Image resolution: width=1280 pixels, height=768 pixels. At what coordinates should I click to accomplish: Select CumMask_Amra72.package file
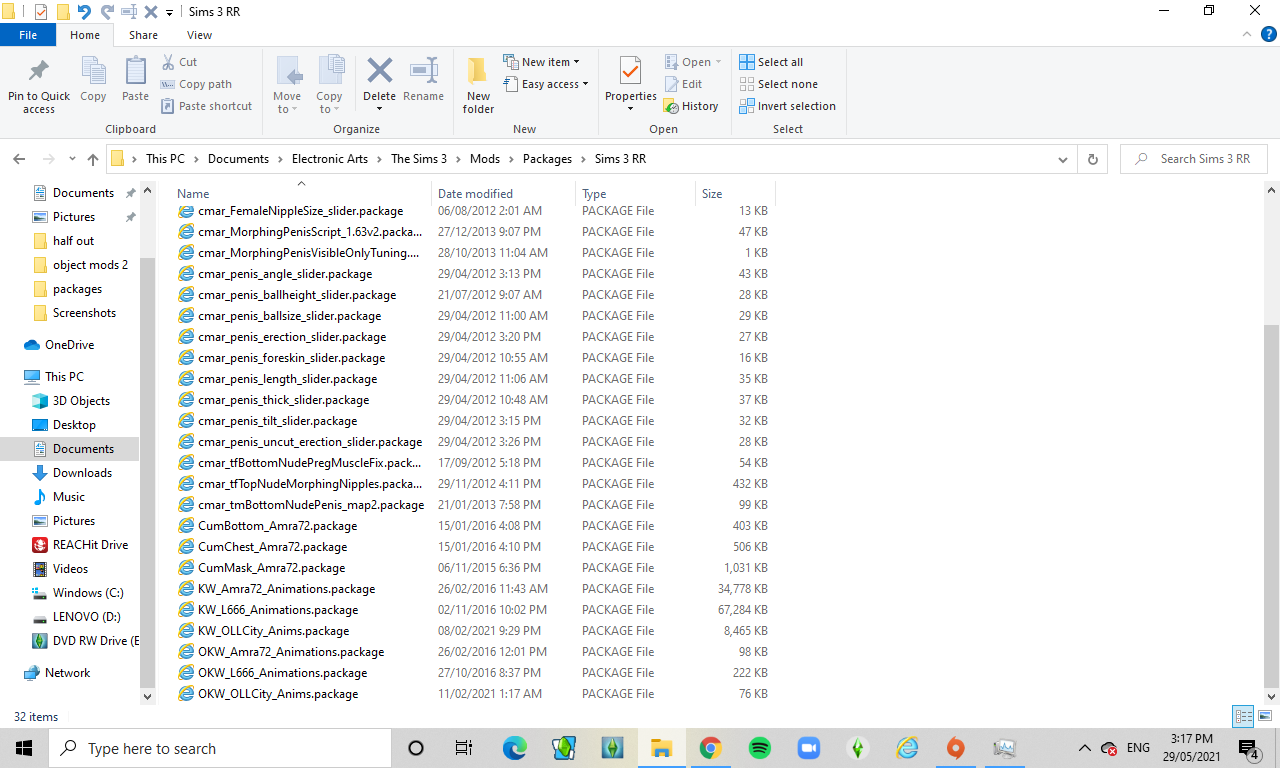(271, 568)
